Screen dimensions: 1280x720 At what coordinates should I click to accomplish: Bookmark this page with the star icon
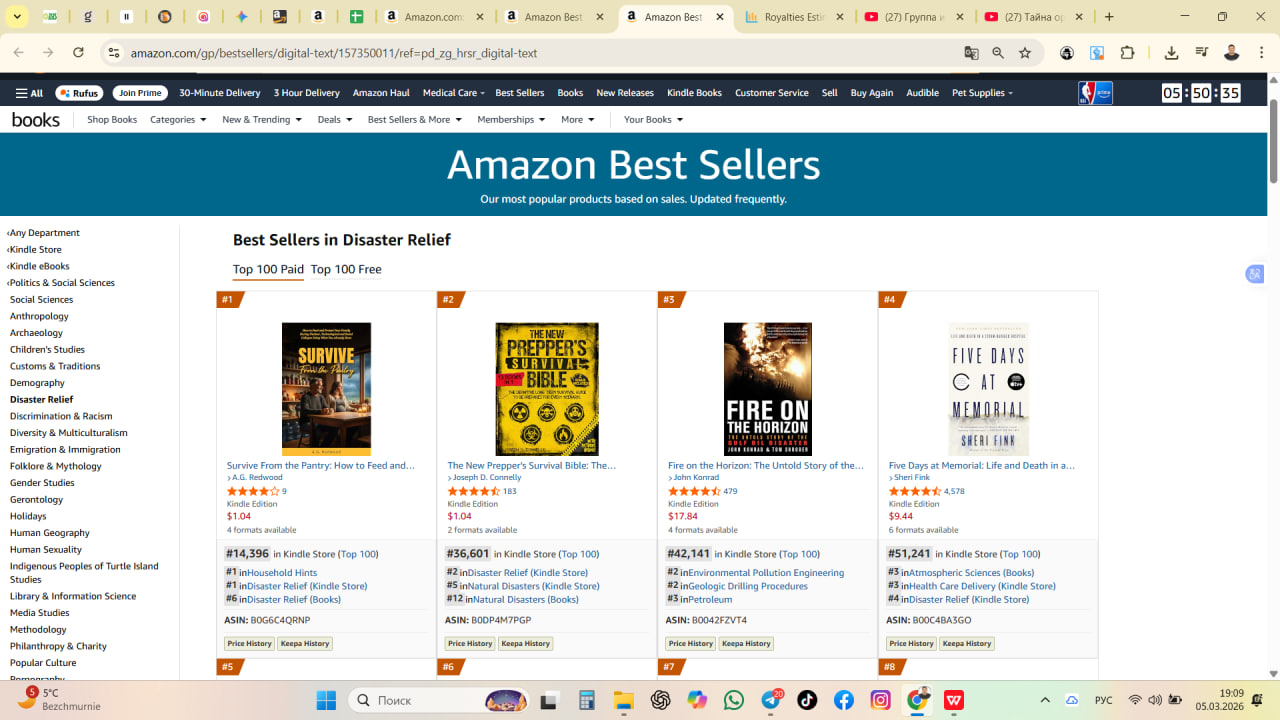(x=1025, y=53)
